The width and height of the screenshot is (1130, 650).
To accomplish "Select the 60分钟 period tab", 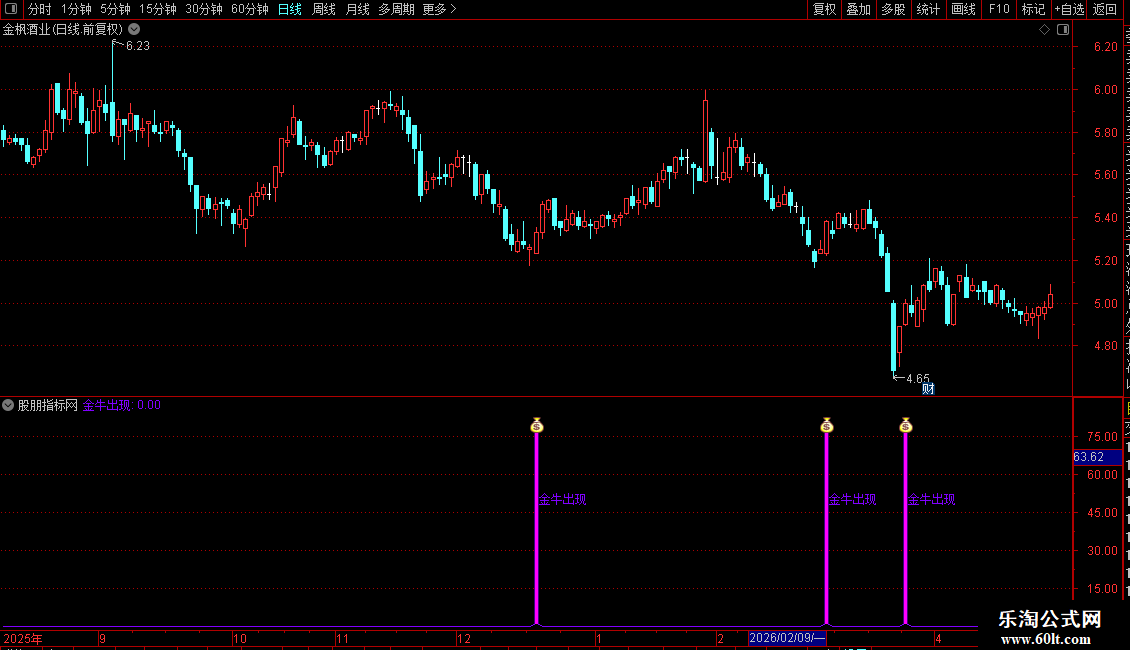I will point(249,9).
